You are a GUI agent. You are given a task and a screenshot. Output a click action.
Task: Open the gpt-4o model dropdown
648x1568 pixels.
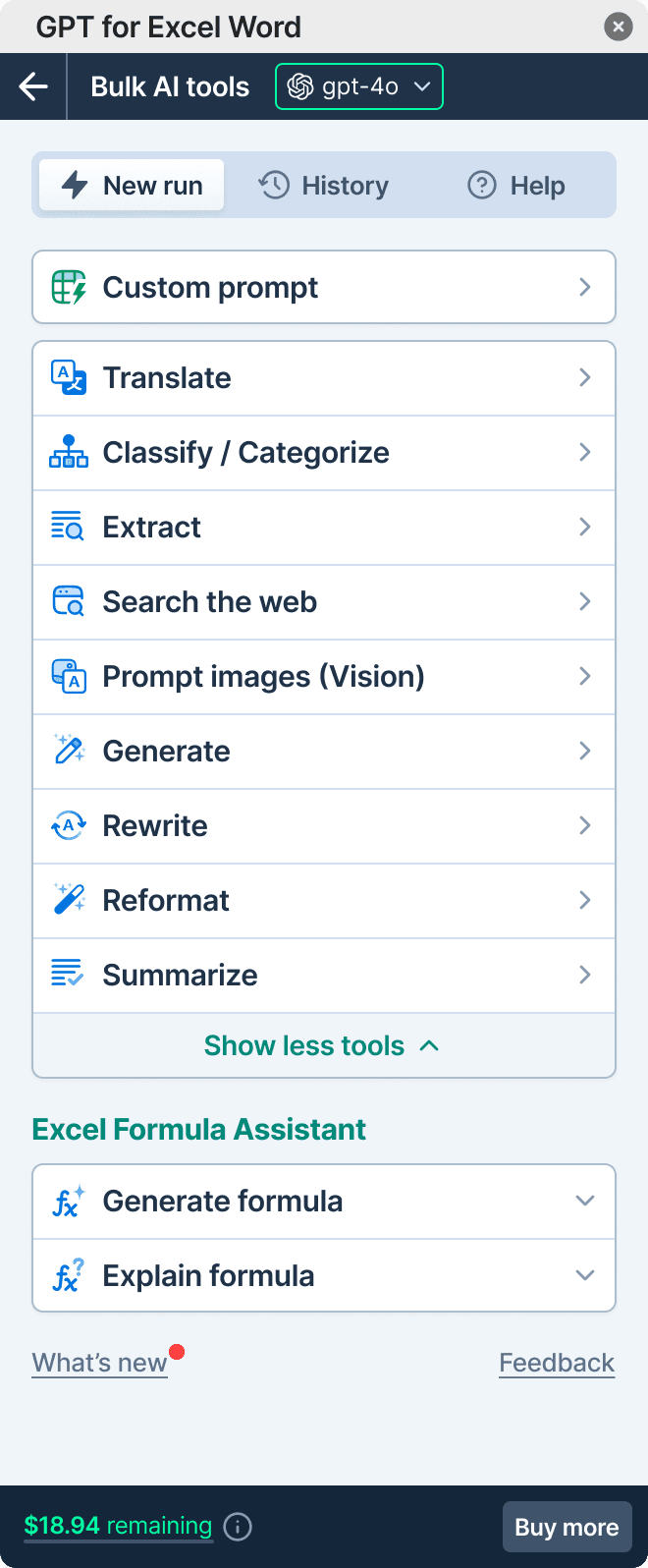pyautogui.click(x=358, y=86)
